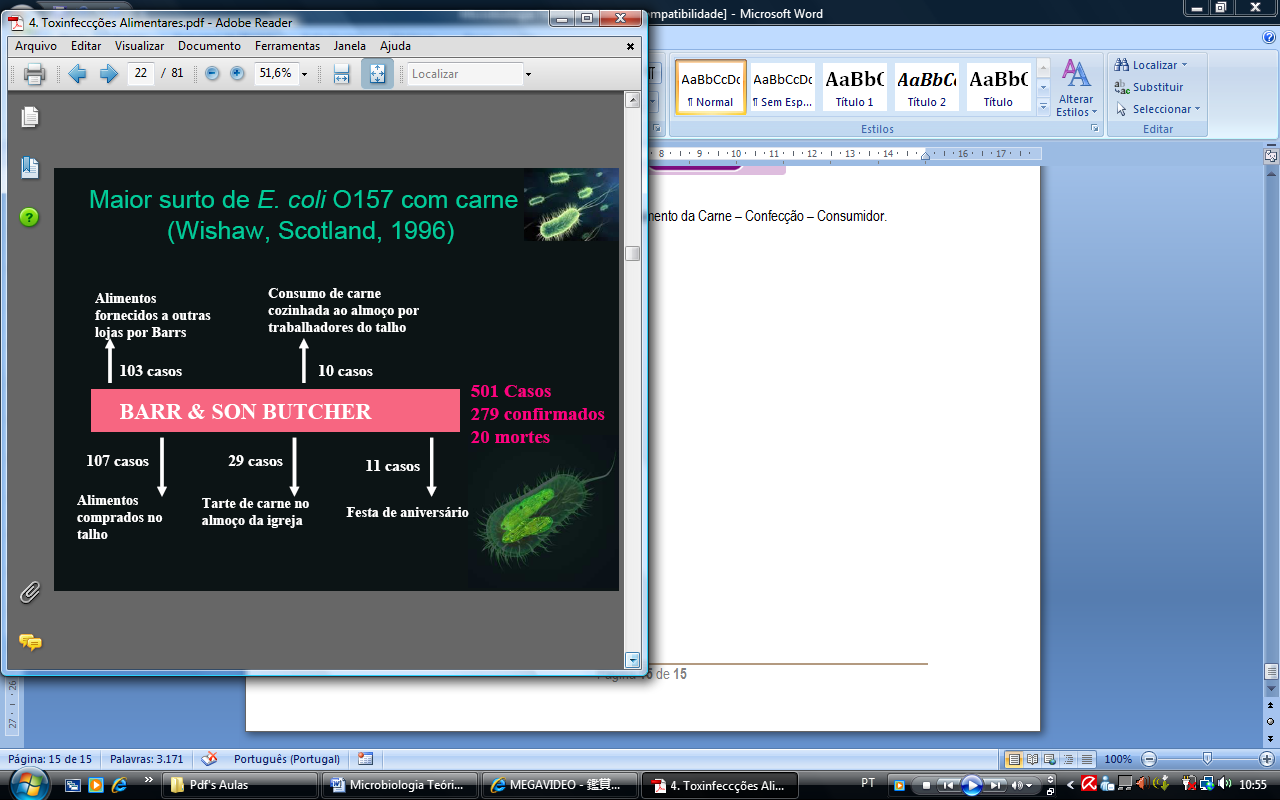
Task: Click the page number field showing 22
Action: (x=141, y=73)
